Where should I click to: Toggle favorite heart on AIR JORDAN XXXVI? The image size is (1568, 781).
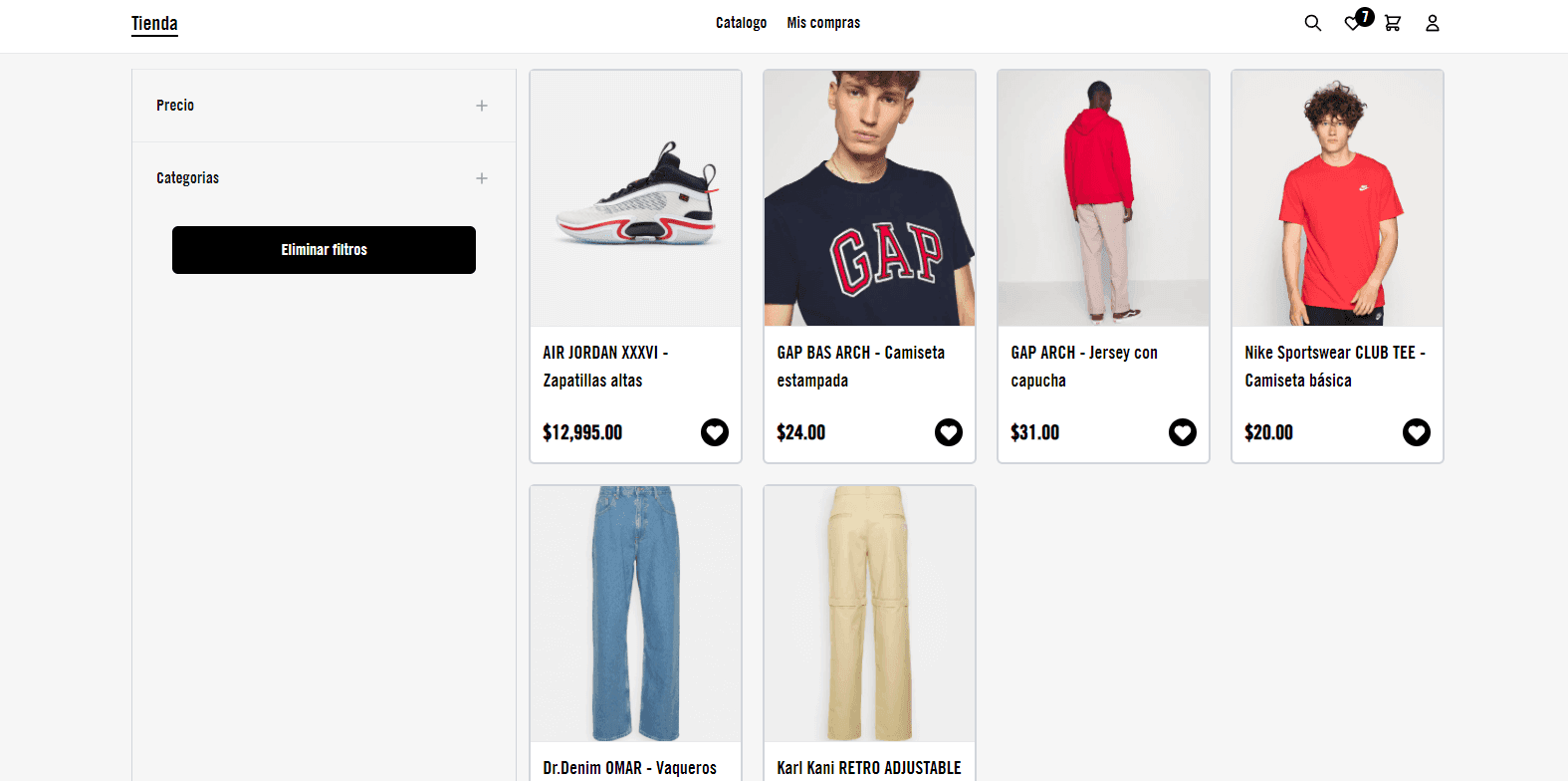(715, 432)
